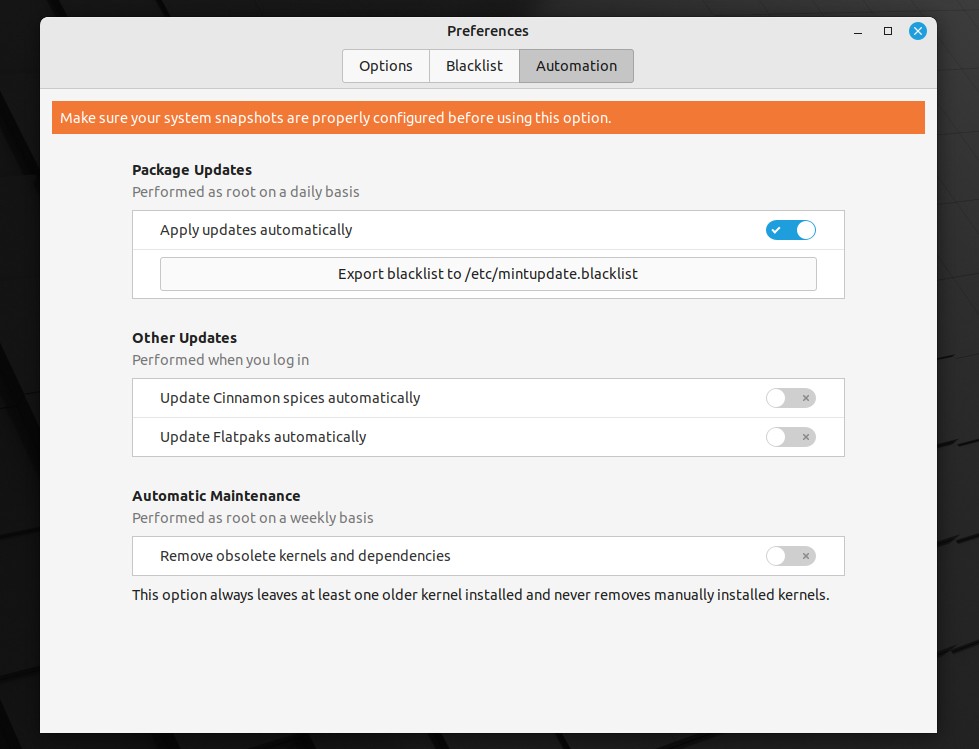
Task: Click the 'Update Flatpaks automatically' label
Action: click(x=263, y=437)
